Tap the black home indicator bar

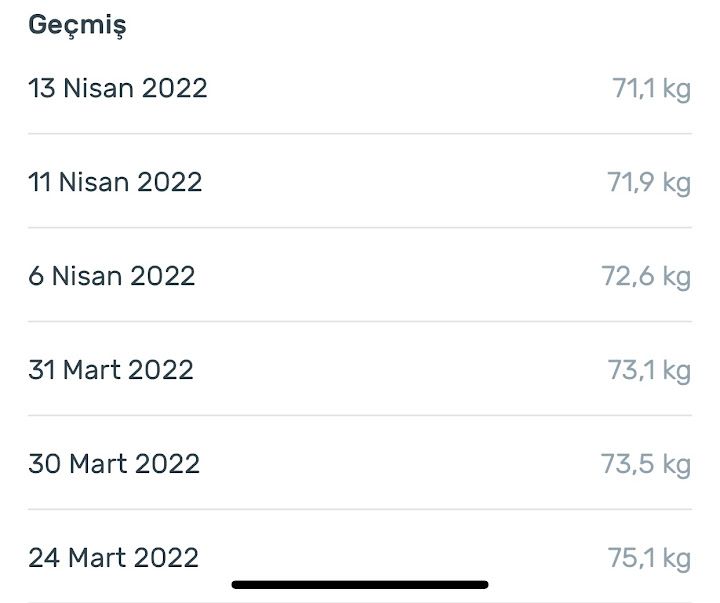point(360,585)
